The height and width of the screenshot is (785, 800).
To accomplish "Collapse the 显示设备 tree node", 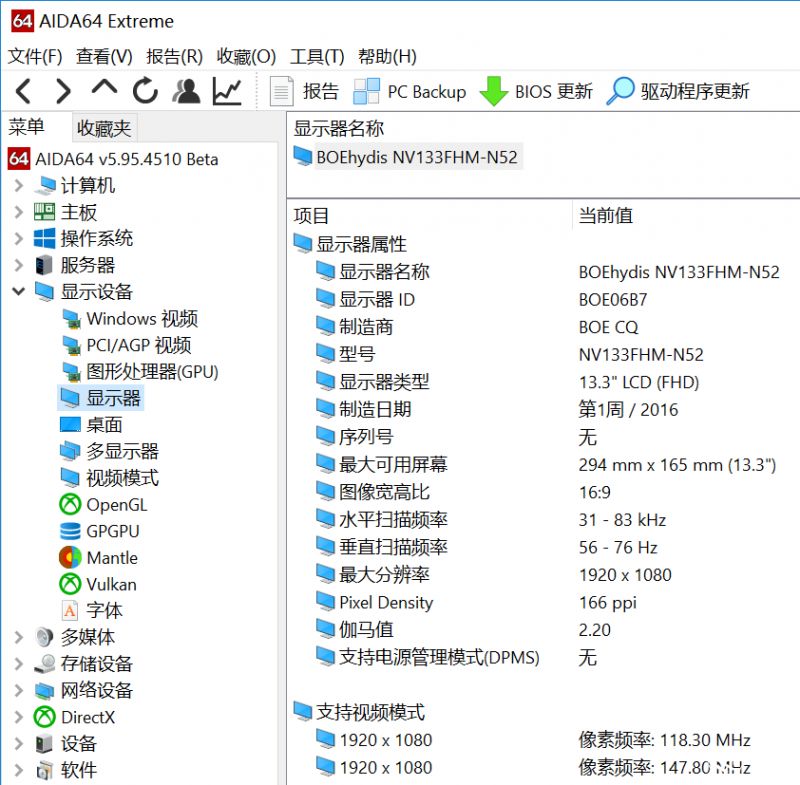I will click(18, 291).
